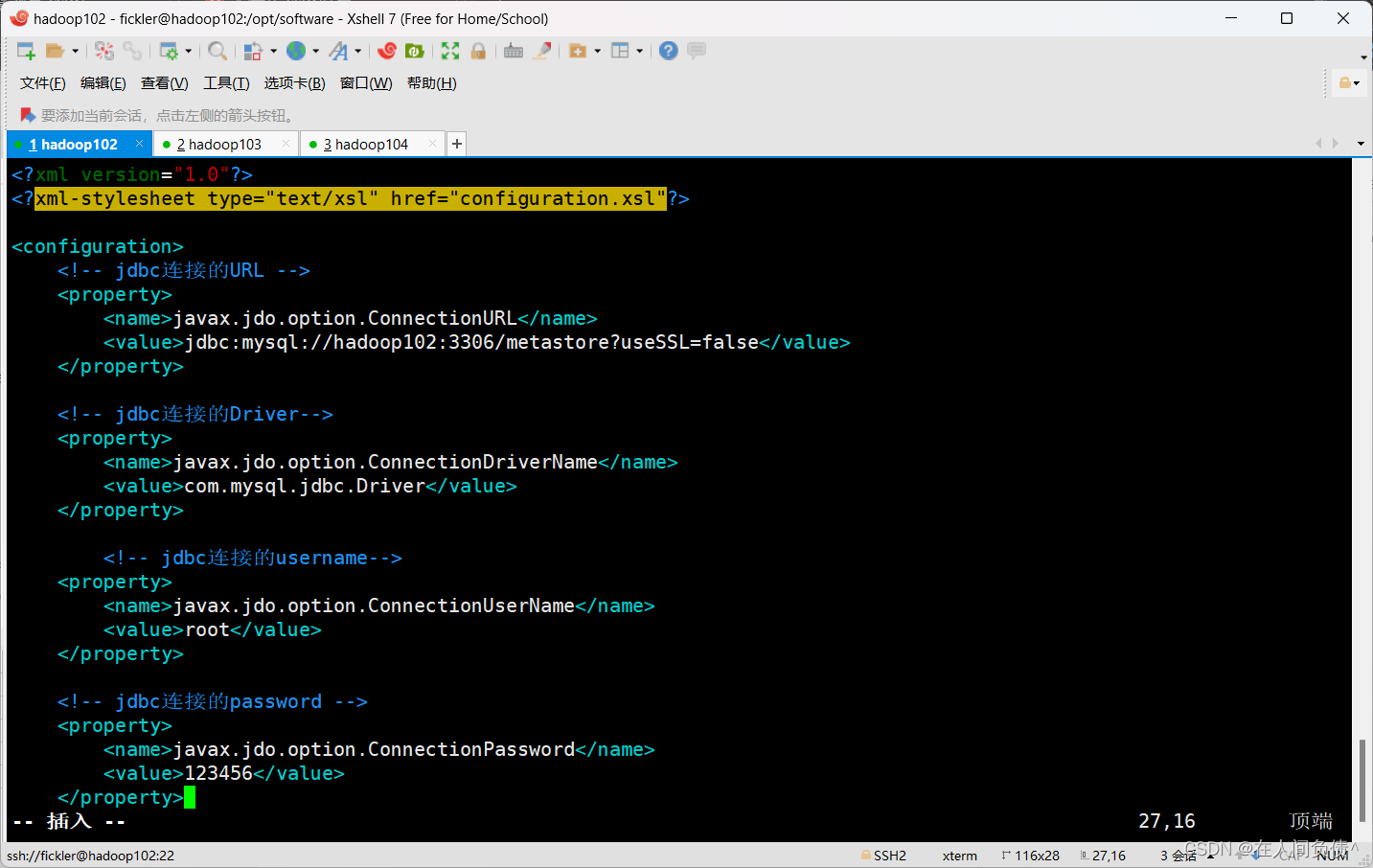Open the session Properties gear icon
The image size is (1373, 868).
tap(169, 51)
